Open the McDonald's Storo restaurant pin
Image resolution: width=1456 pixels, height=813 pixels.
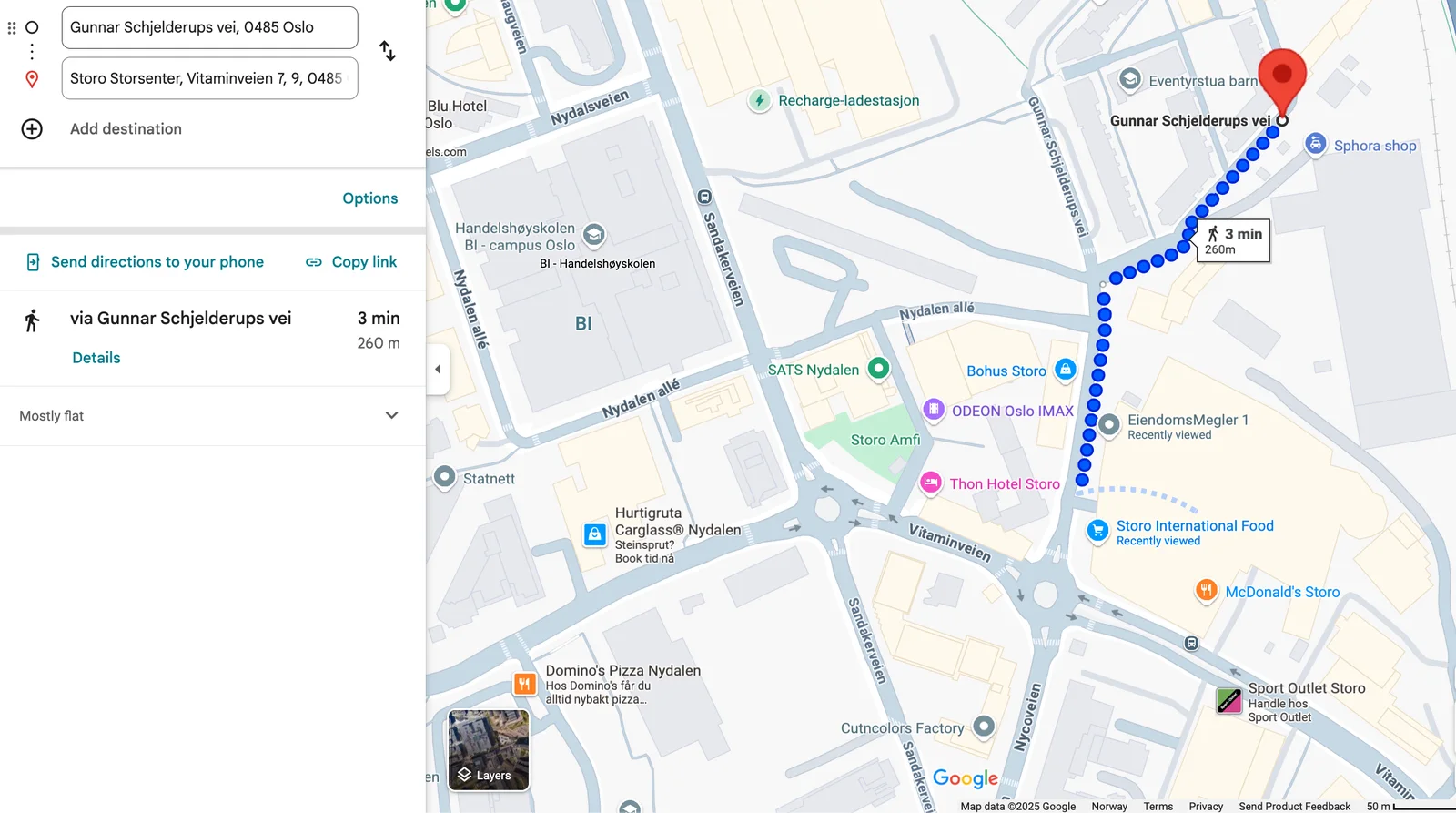(x=1206, y=591)
